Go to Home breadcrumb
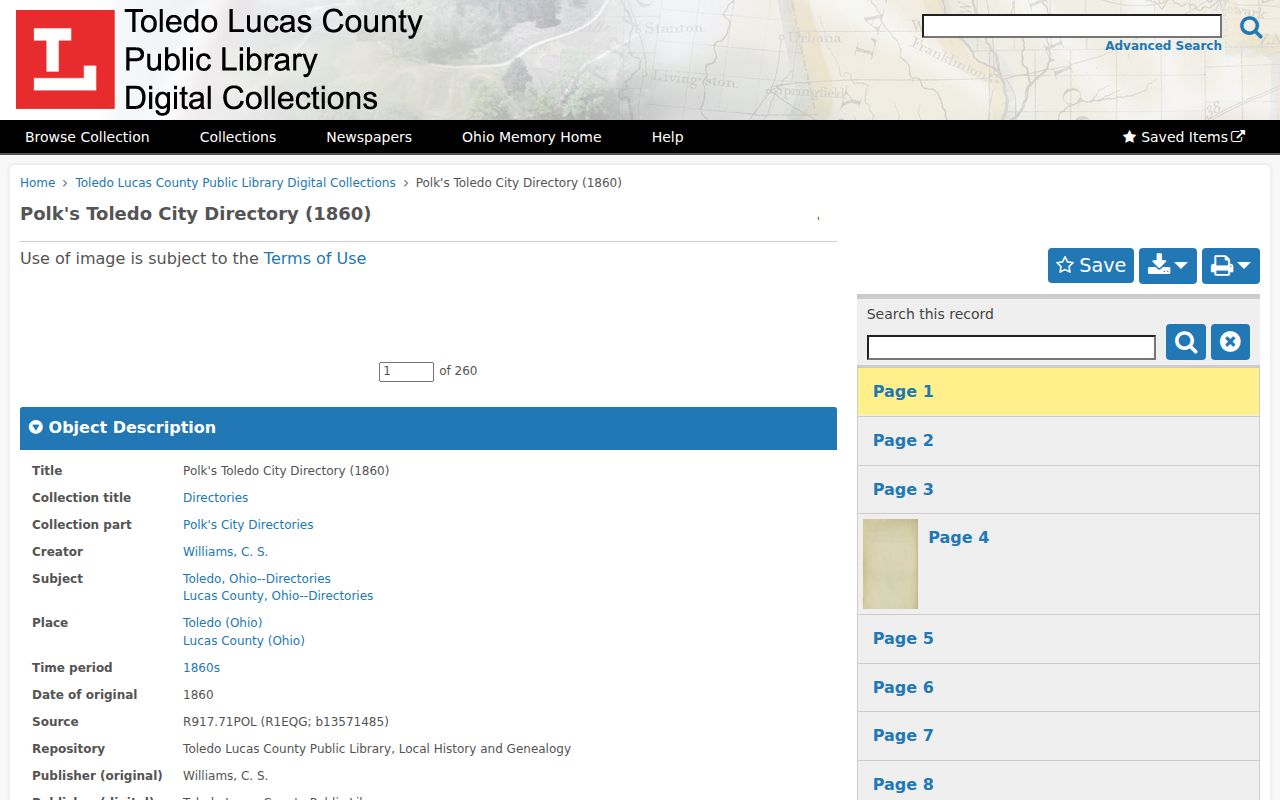1280x800 pixels. [38, 183]
